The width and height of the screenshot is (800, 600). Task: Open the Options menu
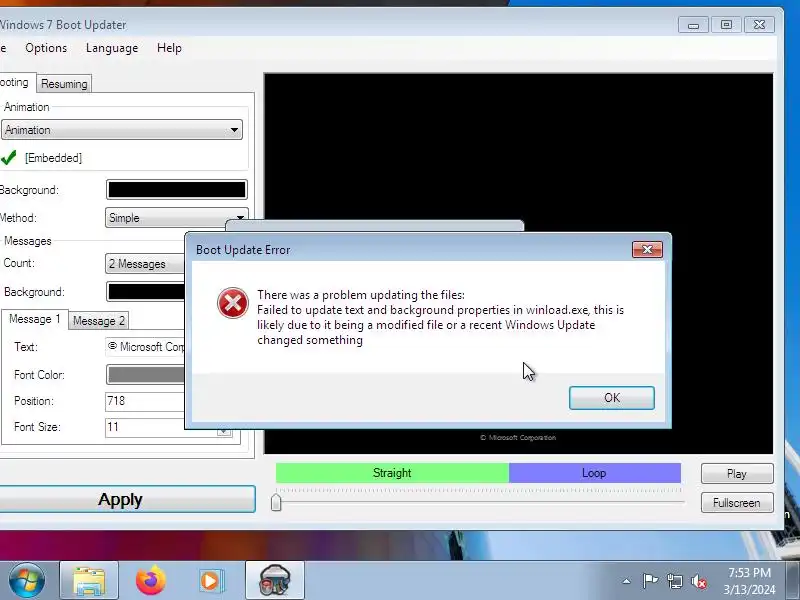46,48
